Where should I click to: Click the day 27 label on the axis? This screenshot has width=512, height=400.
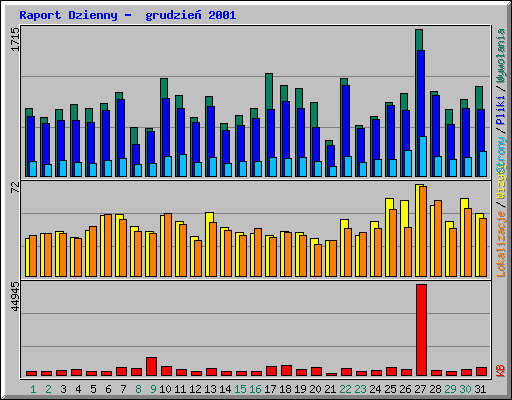420,389
